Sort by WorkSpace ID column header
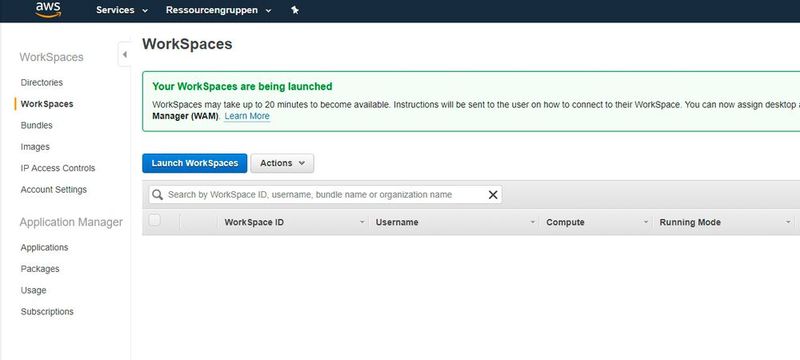800x360 pixels. (x=254, y=222)
